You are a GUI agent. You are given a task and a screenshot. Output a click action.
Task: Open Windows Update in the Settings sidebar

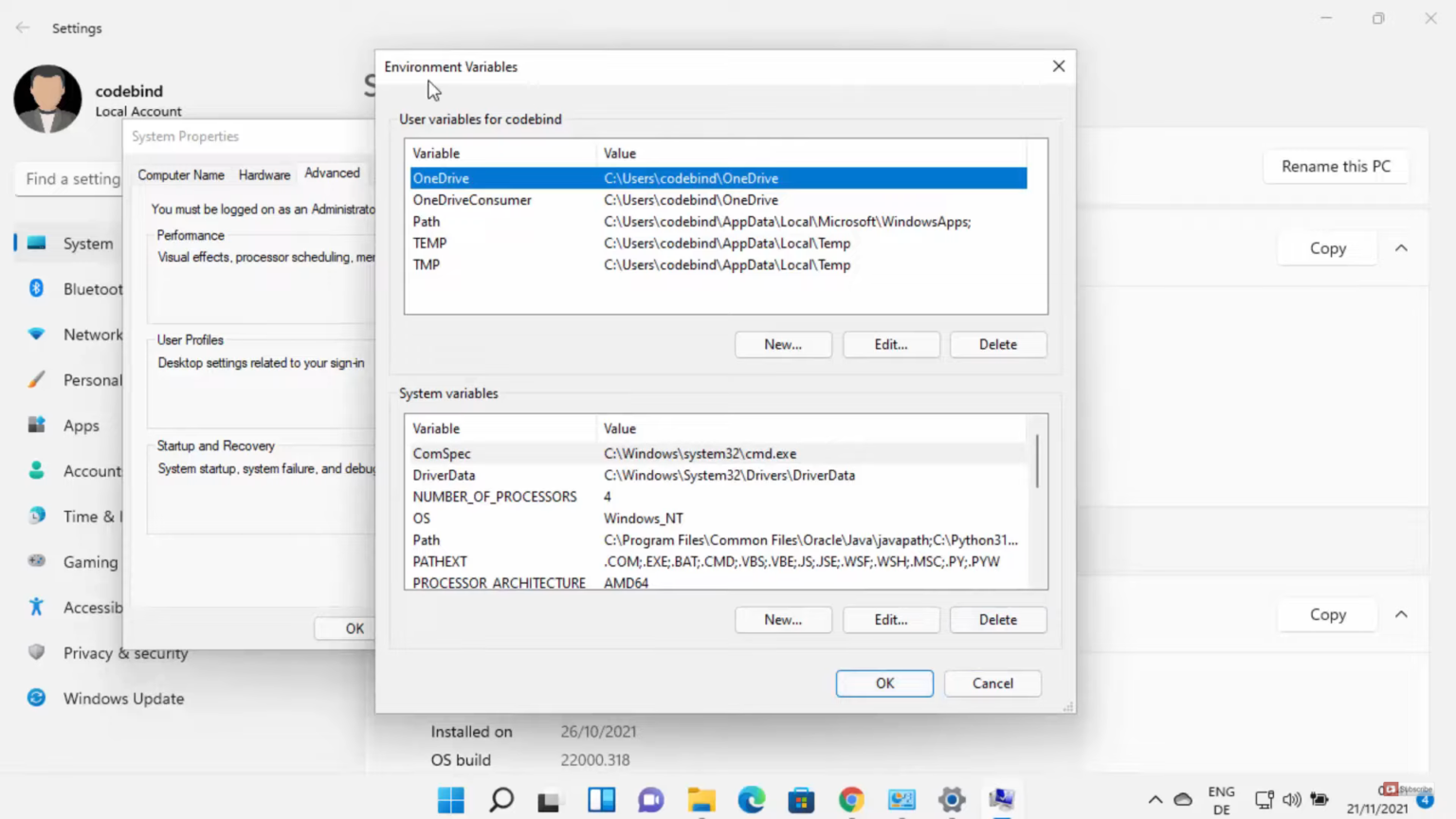(x=123, y=699)
